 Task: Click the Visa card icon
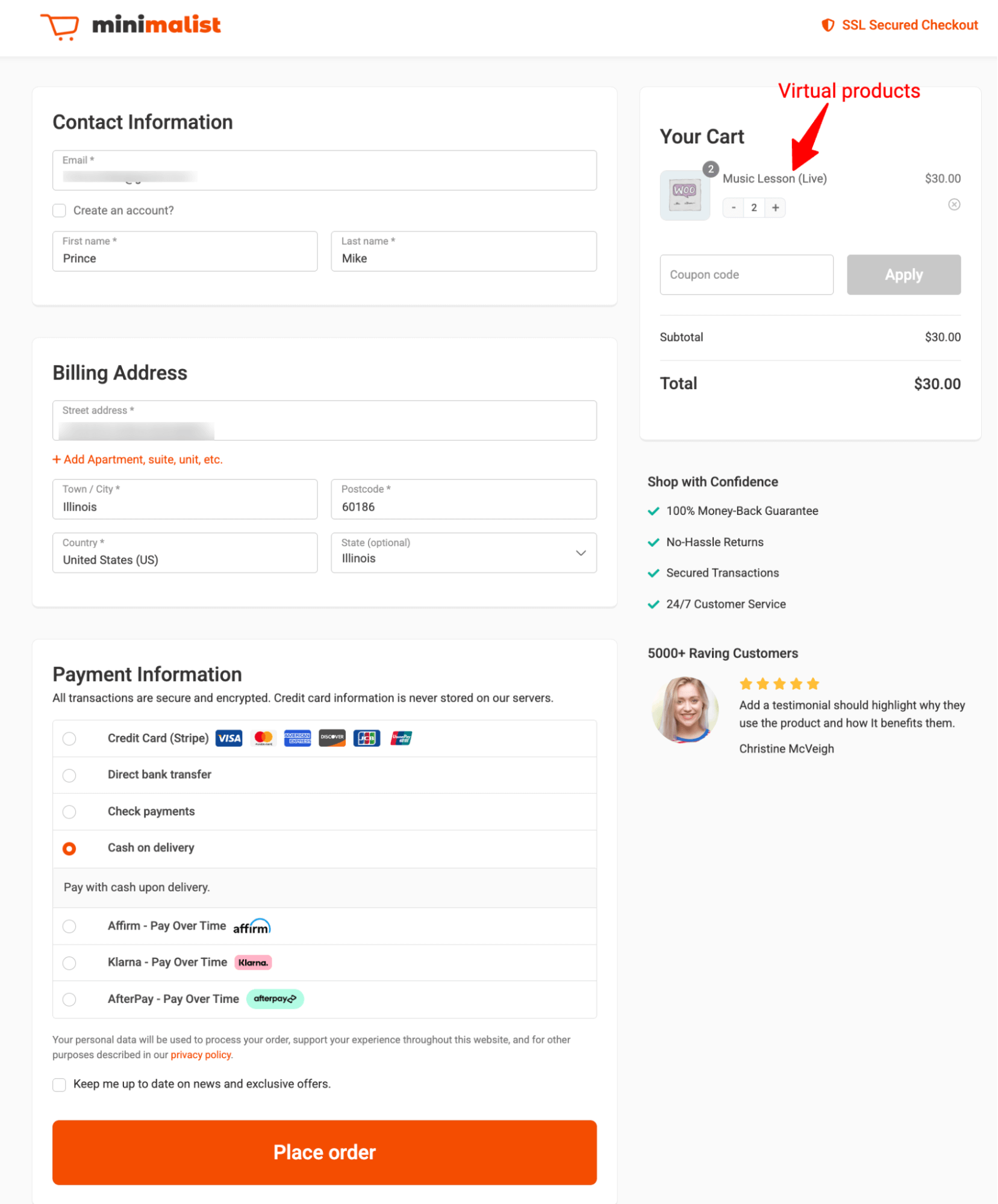(229, 738)
